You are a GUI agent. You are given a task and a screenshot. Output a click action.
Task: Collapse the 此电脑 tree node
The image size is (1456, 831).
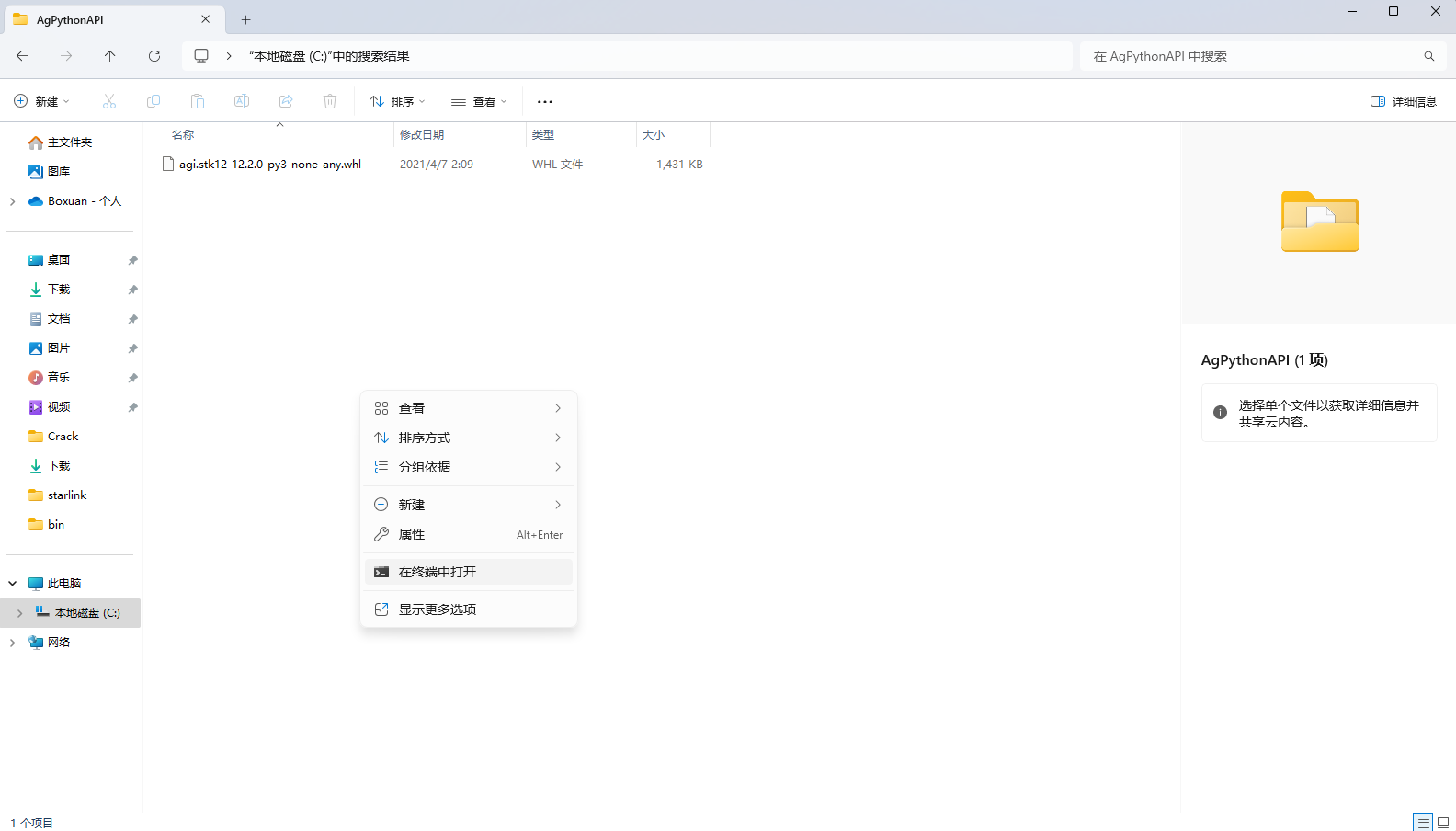13,584
